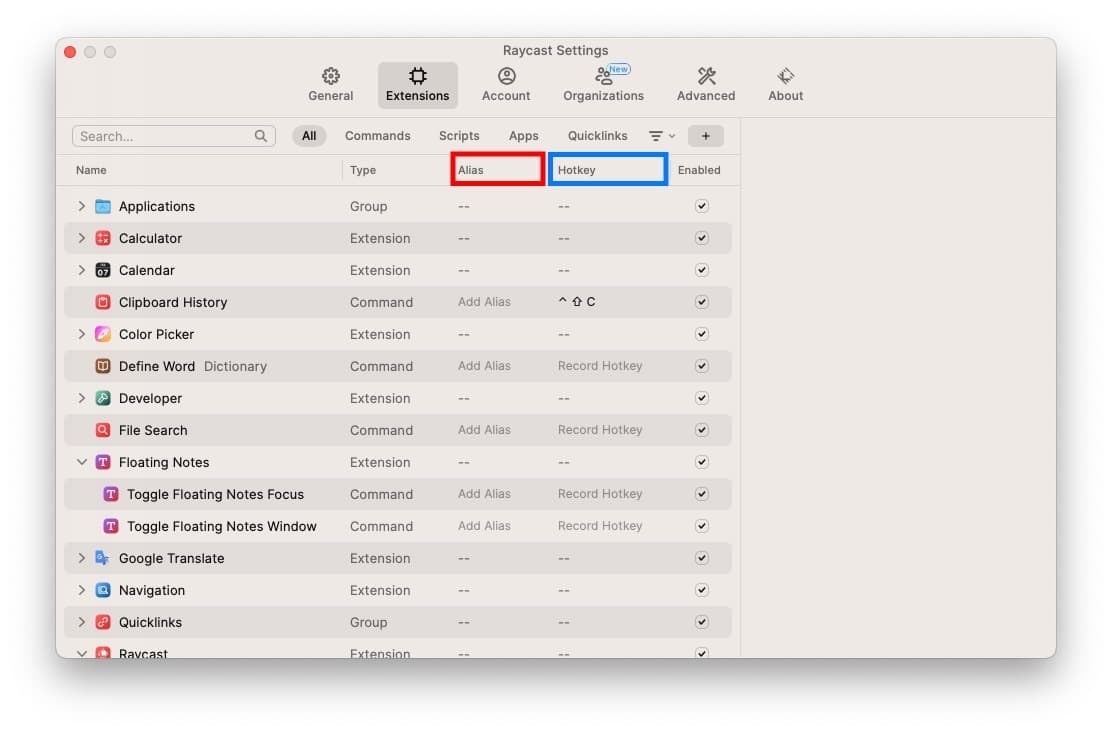Image resolution: width=1112 pixels, height=732 pixels.
Task: Sort by the Type column header
Action: [x=362, y=170]
